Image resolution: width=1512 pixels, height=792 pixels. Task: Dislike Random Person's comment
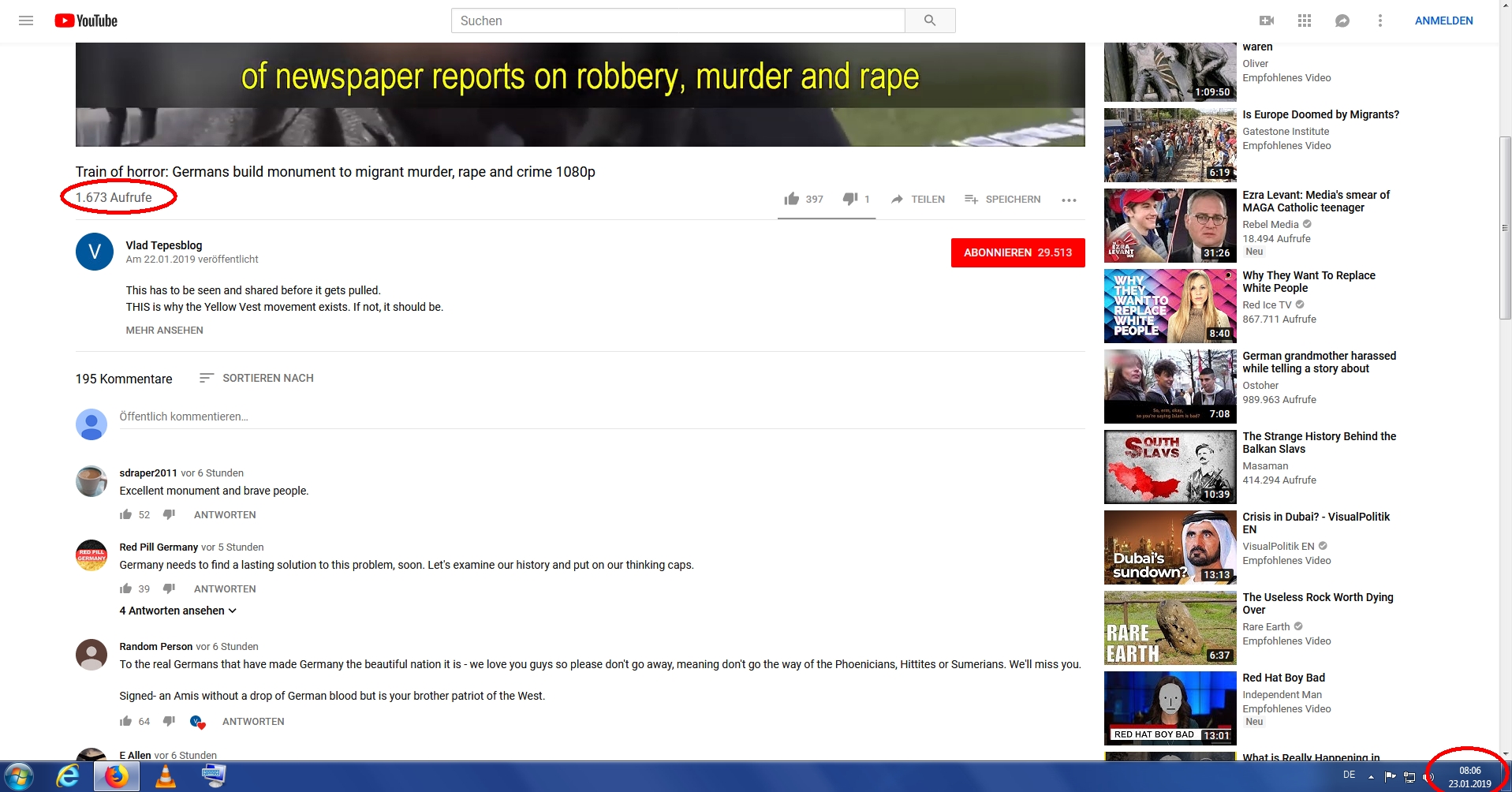tap(169, 721)
